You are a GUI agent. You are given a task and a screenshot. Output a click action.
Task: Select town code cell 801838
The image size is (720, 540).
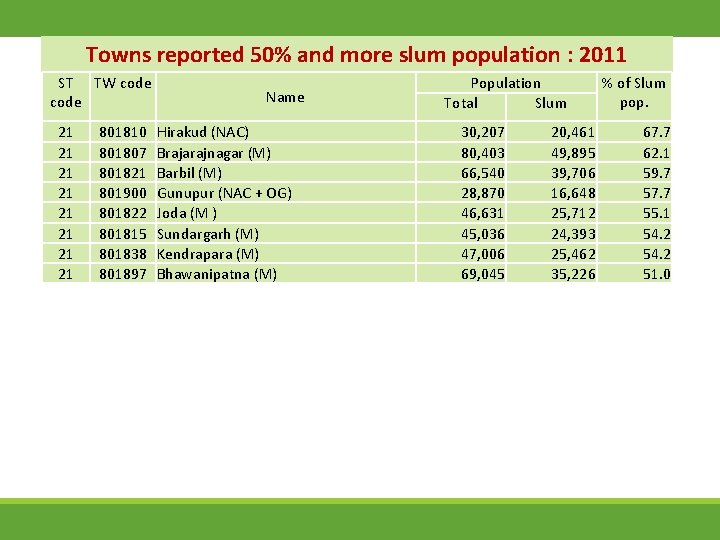[x=123, y=254]
